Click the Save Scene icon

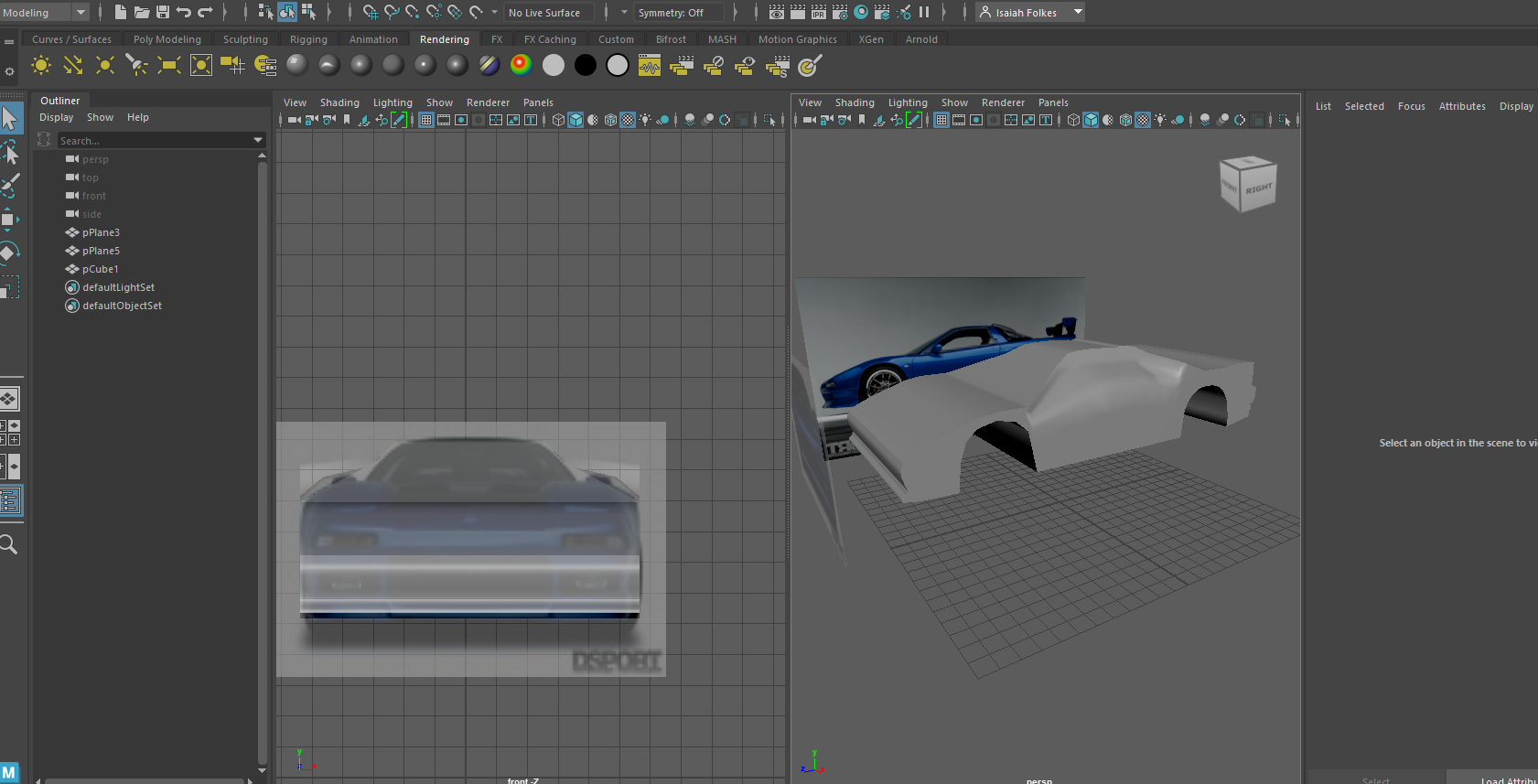pos(163,12)
